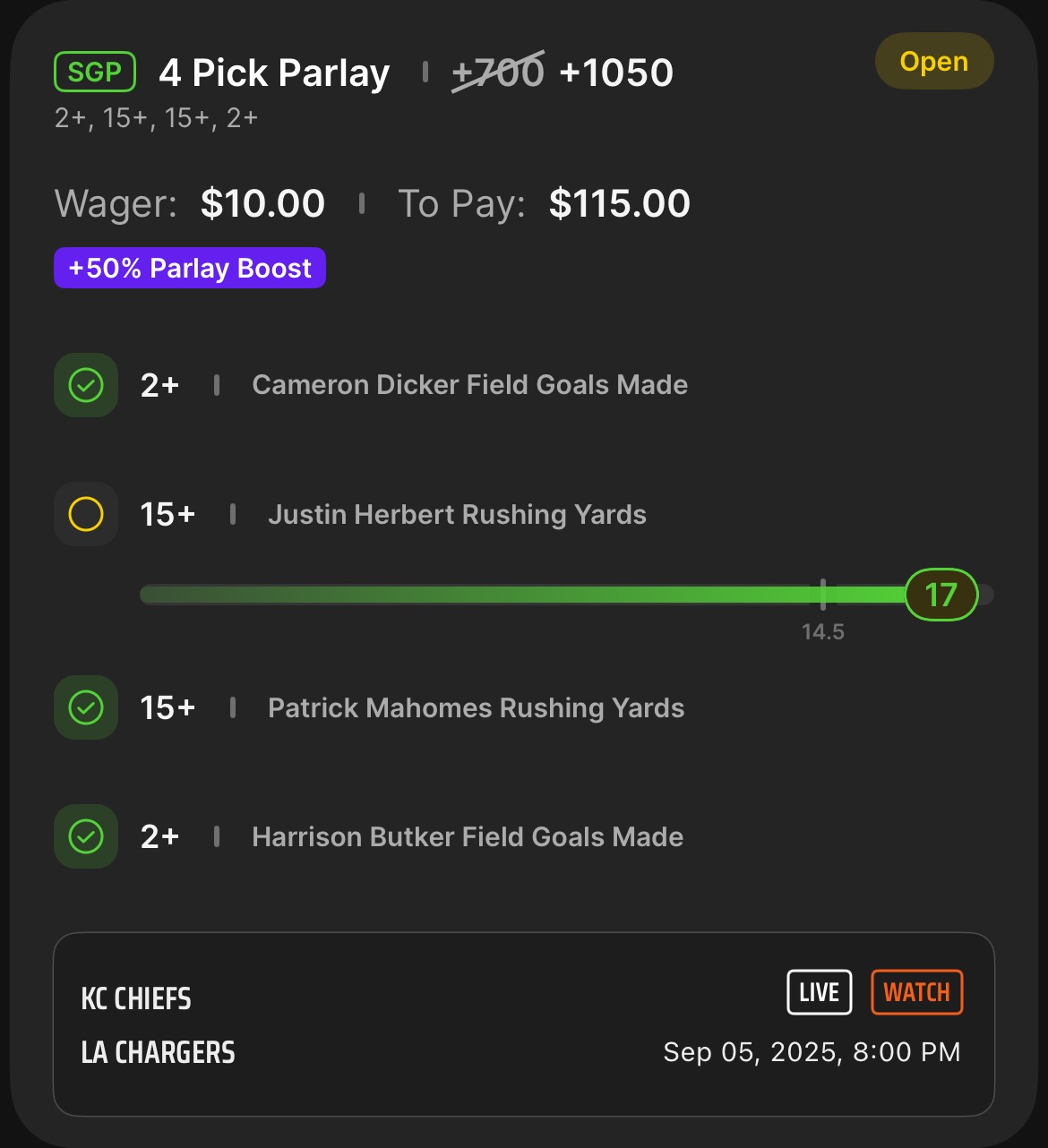Image resolution: width=1048 pixels, height=1148 pixels.
Task: Open the Patrick Mahomes Rushing Yards leg
Action: point(476,708)
